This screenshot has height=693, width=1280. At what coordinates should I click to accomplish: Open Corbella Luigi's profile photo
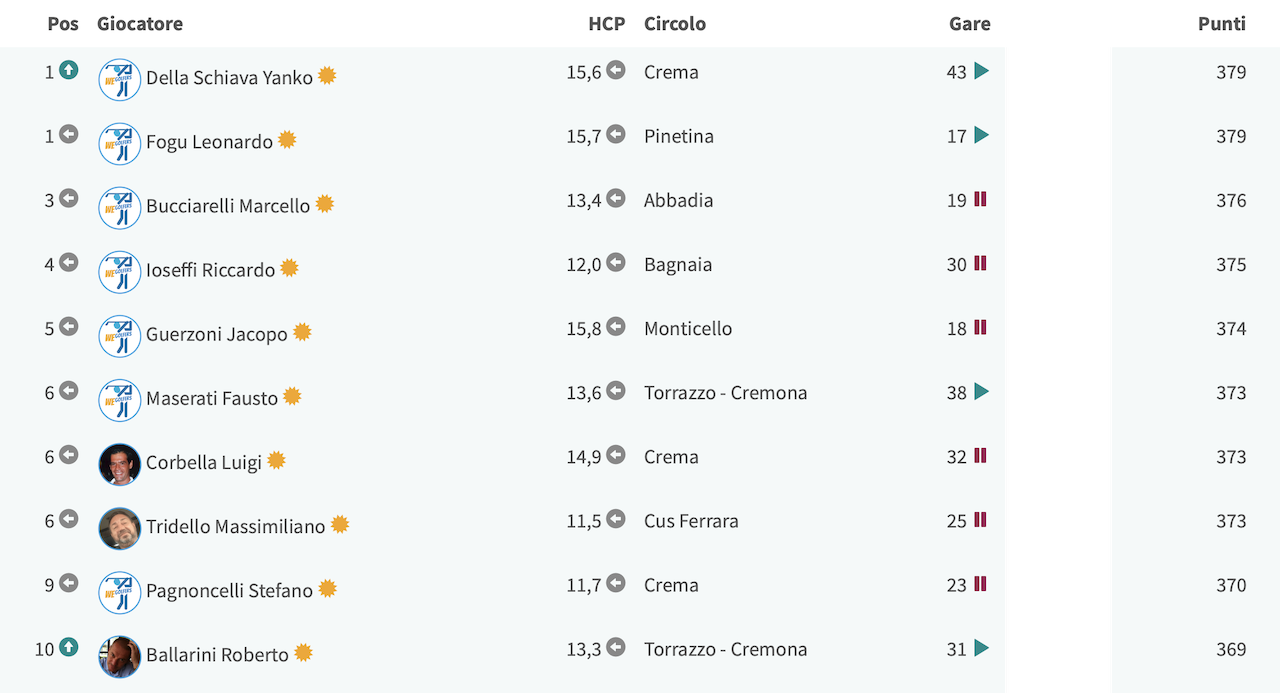120,464
